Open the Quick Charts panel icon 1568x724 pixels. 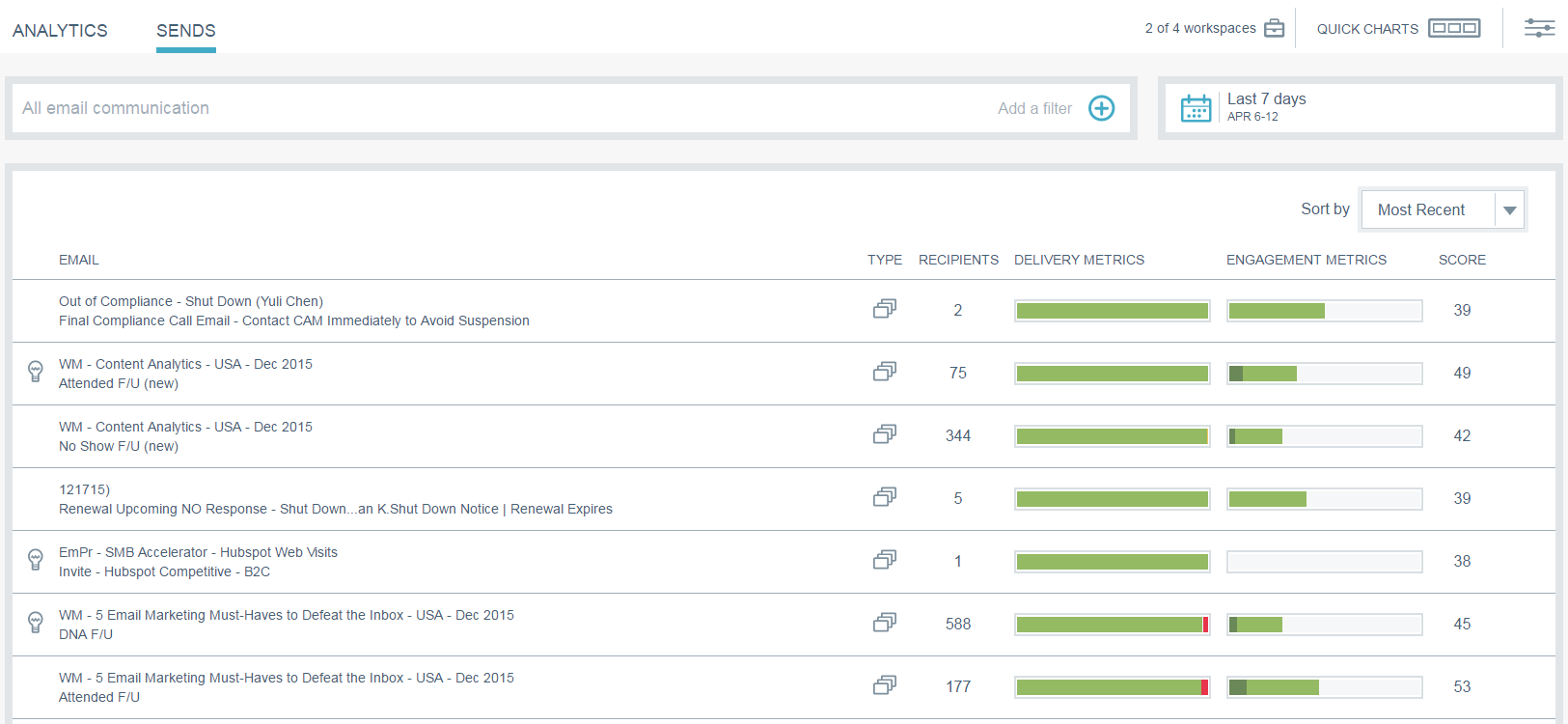tap(1454, 29)
